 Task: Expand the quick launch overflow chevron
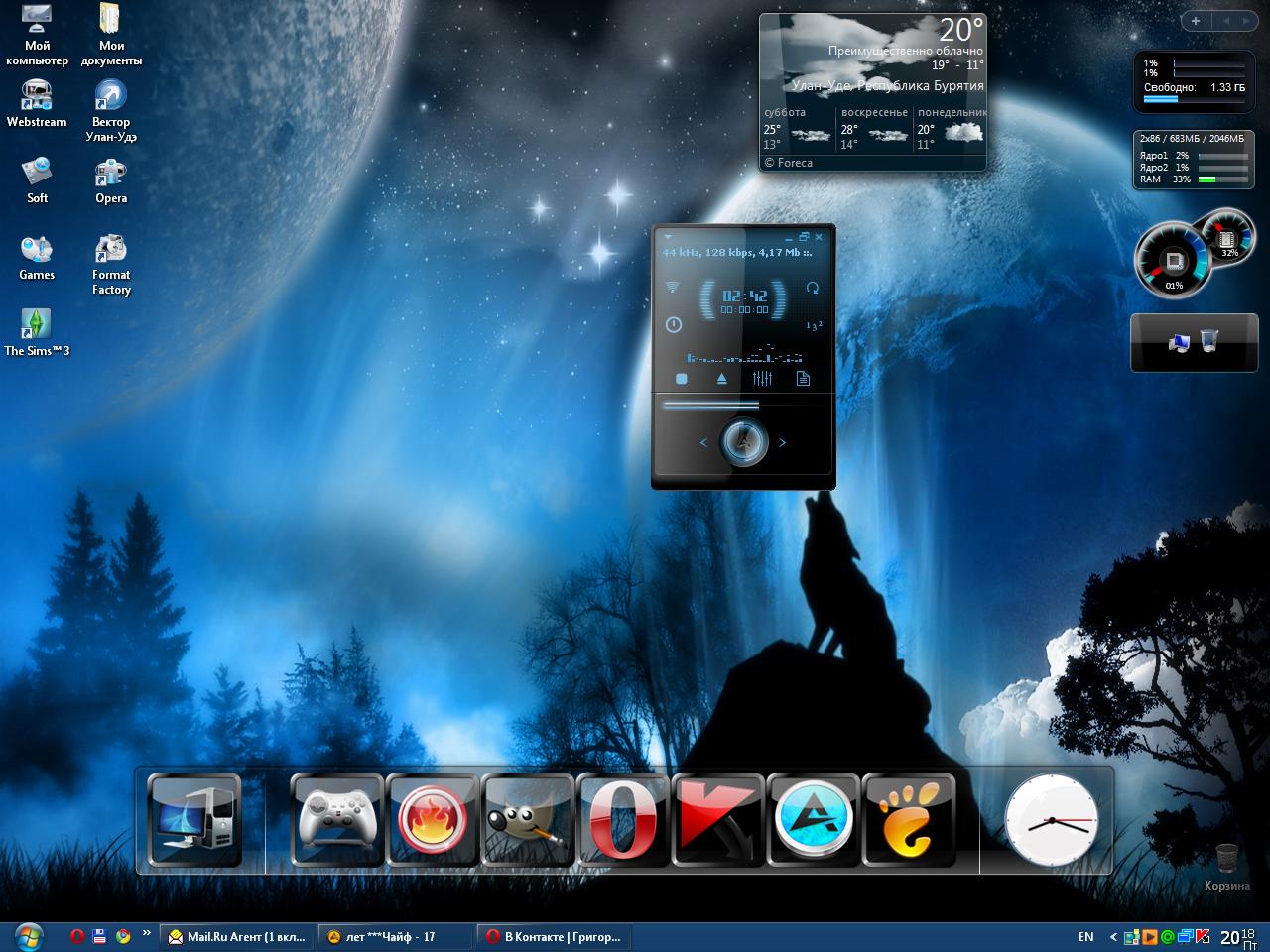(147, 933)
